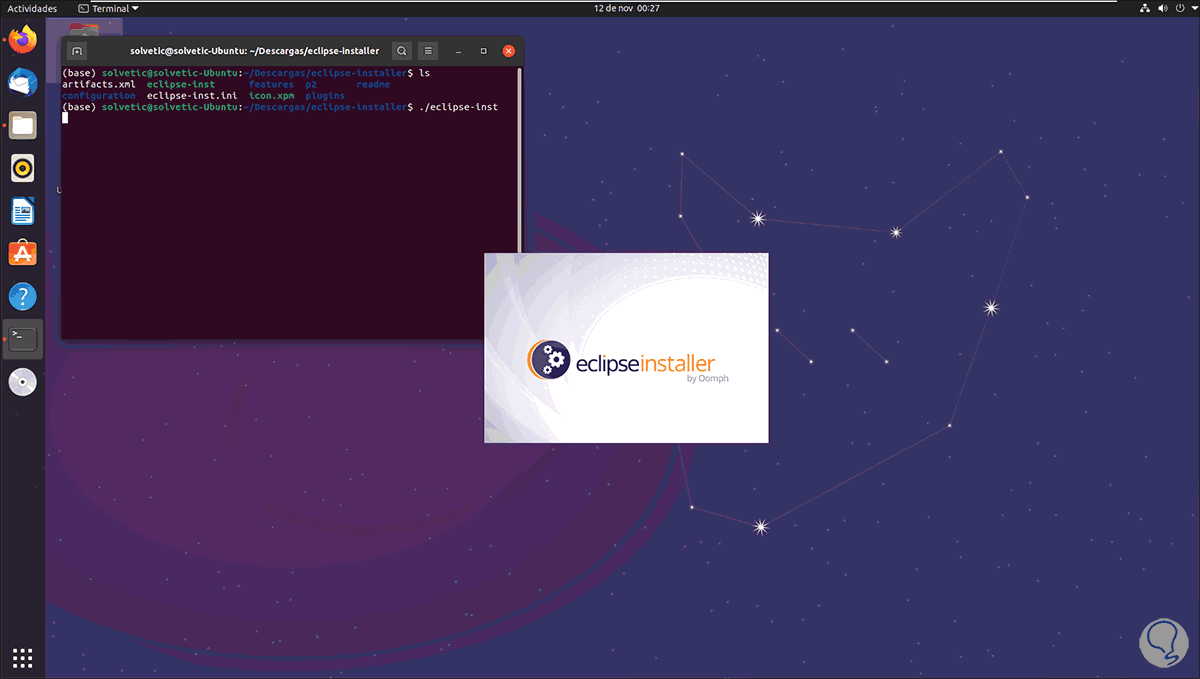1200x679 pixels.
Task: Open the Help icon in the dock
Action: [x=22, y=296]
